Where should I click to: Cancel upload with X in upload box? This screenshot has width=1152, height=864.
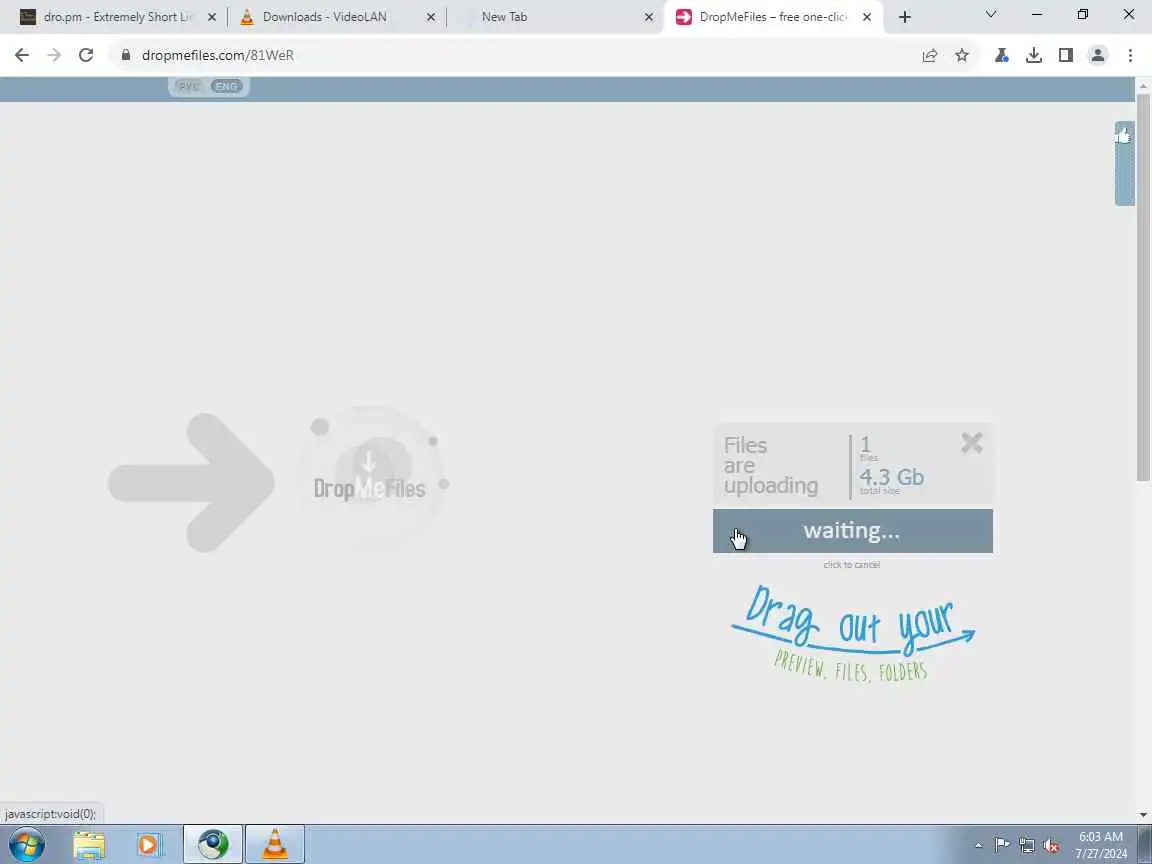[971, 442]
